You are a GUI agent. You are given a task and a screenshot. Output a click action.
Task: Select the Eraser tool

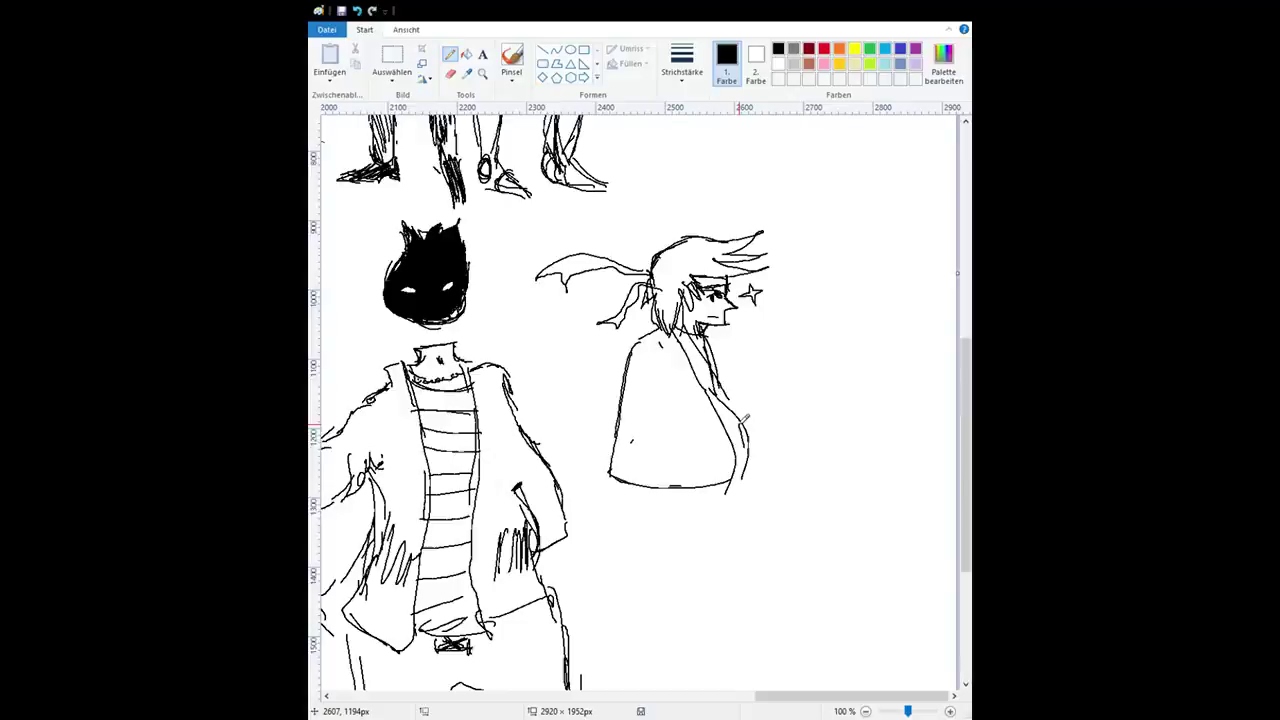click(450, 74)
